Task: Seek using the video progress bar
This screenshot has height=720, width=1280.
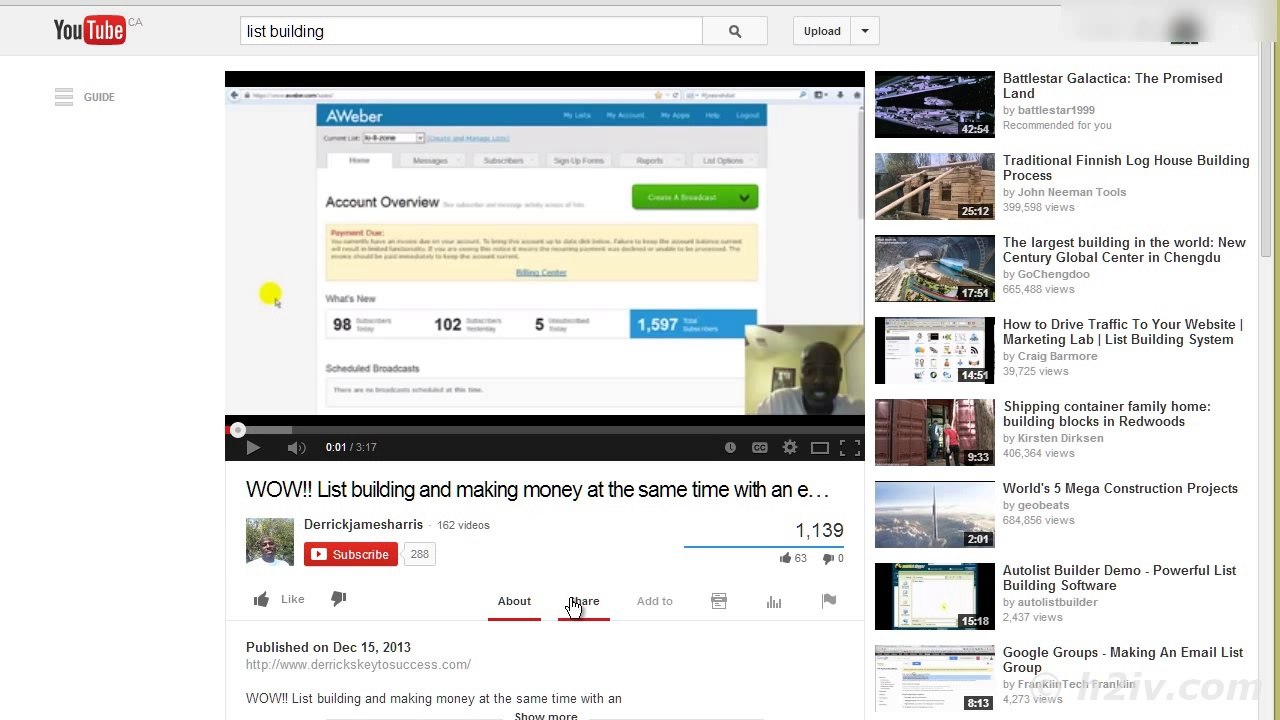Action: click(545, 430)
